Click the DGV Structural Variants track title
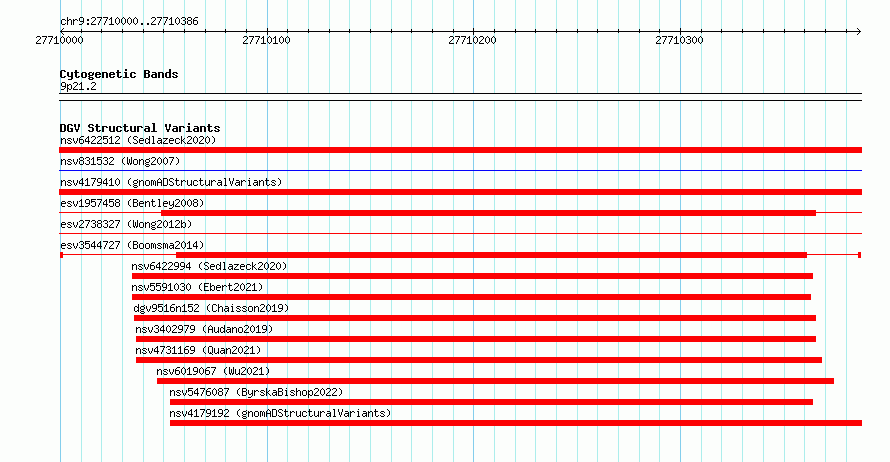The height and width of the screenshot is (462, 890). [x=140, y=128]
